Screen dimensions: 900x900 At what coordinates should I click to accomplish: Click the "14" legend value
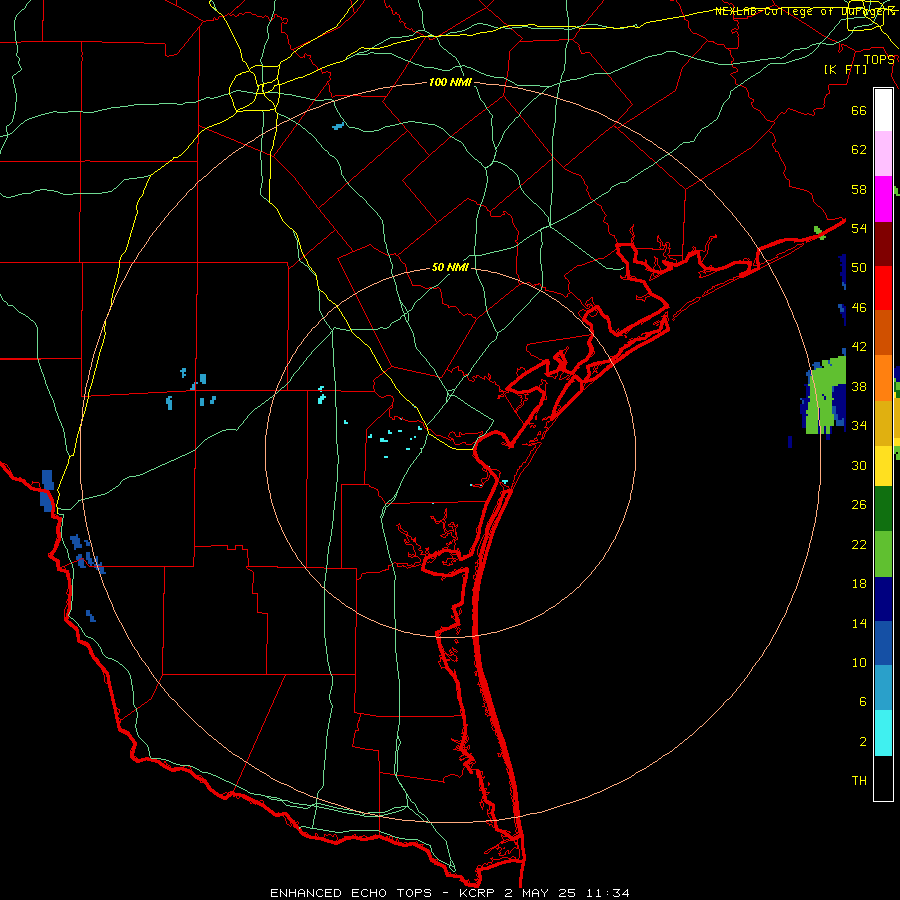[859, 623]
